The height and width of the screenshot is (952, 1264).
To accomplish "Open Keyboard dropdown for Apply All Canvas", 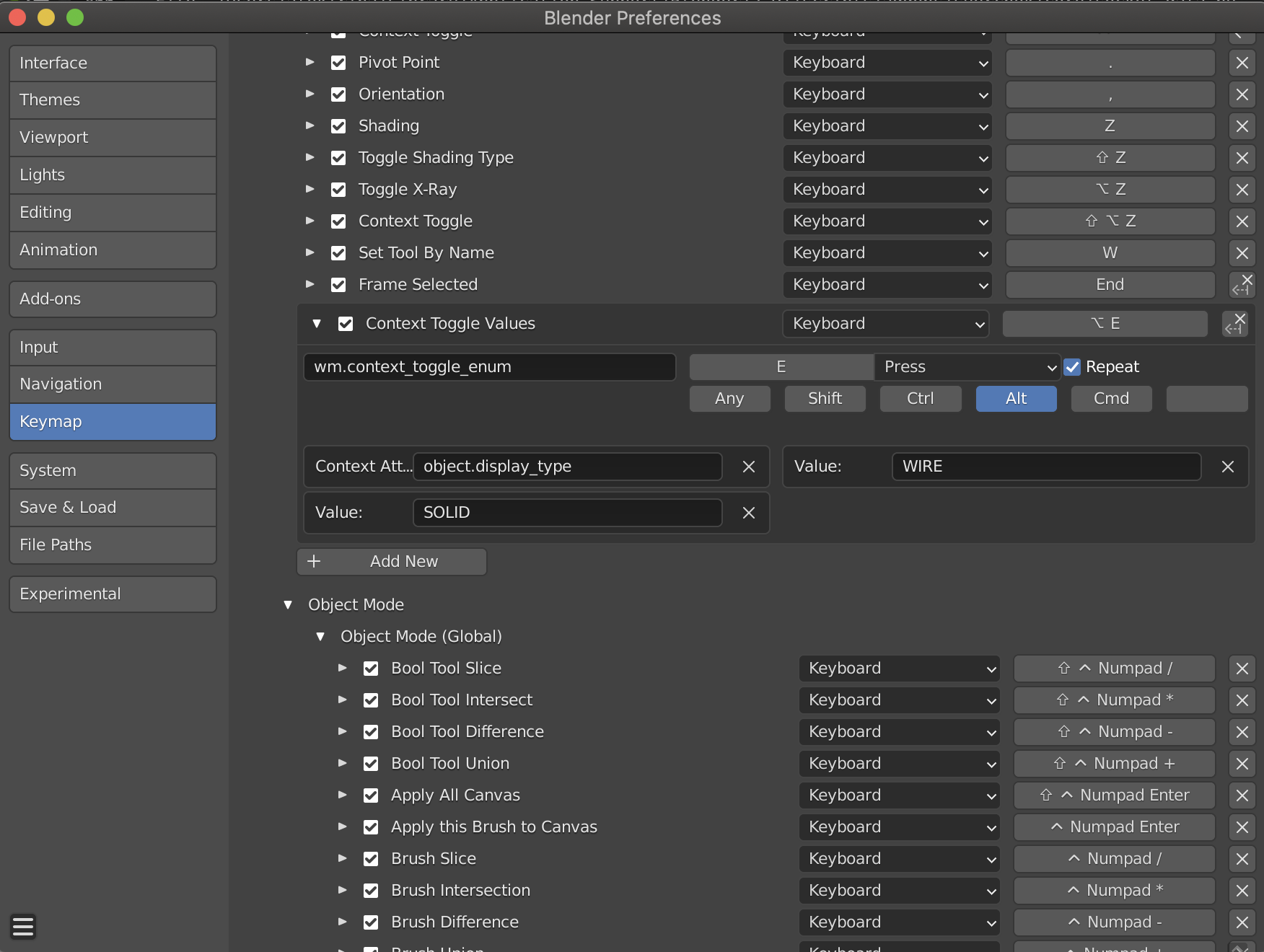I will tap(899, 795).
